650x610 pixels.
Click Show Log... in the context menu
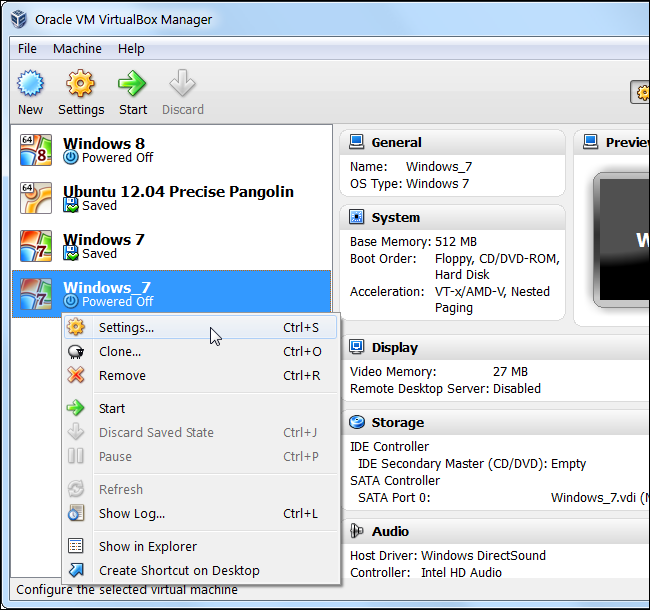coord(132,514)
